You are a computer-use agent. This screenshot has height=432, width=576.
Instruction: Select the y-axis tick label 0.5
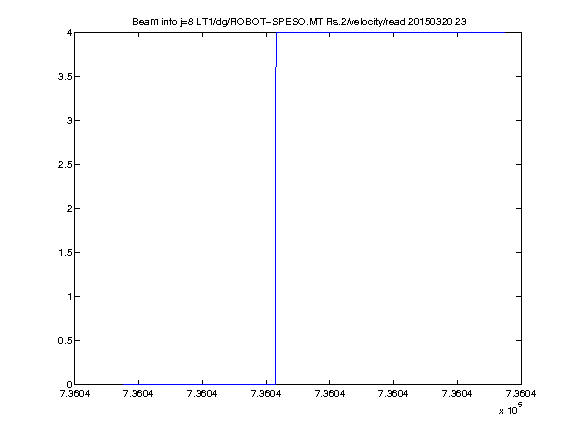[65, 341]
